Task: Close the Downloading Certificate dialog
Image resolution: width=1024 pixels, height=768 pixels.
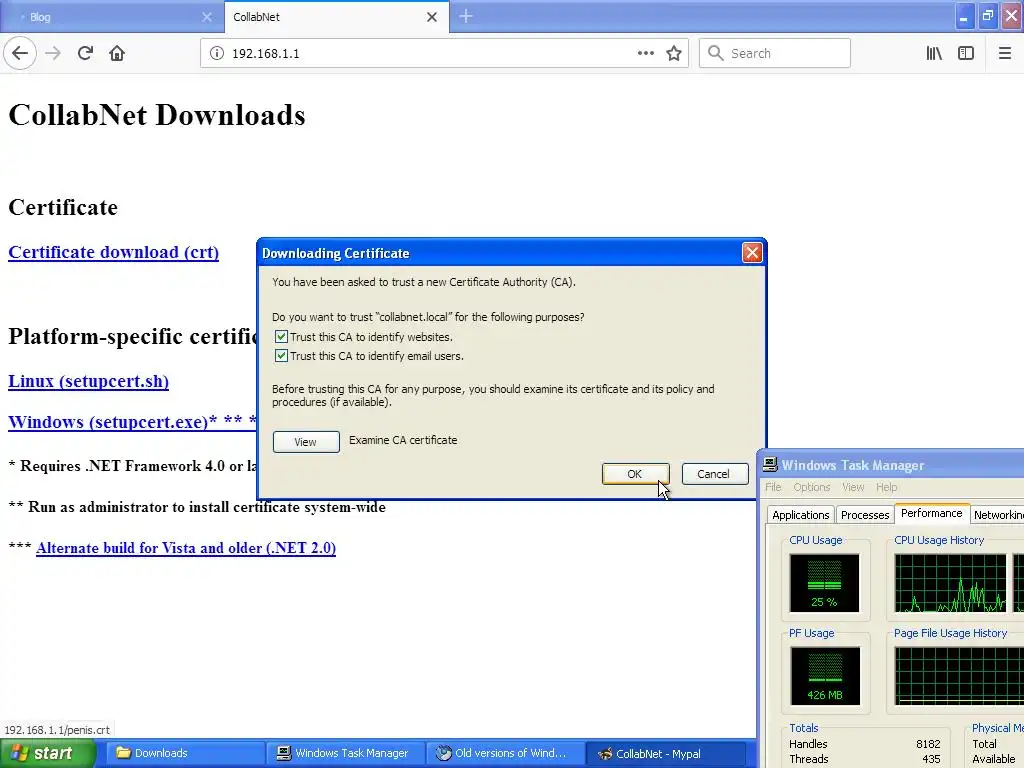Action: click(x=752, y=252)
